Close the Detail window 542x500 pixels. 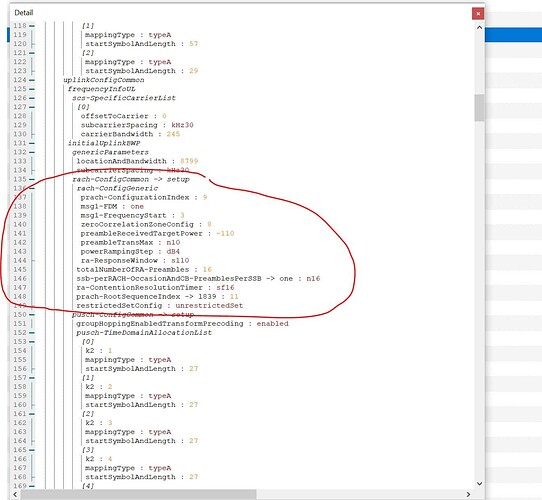(x=478, y=13)
